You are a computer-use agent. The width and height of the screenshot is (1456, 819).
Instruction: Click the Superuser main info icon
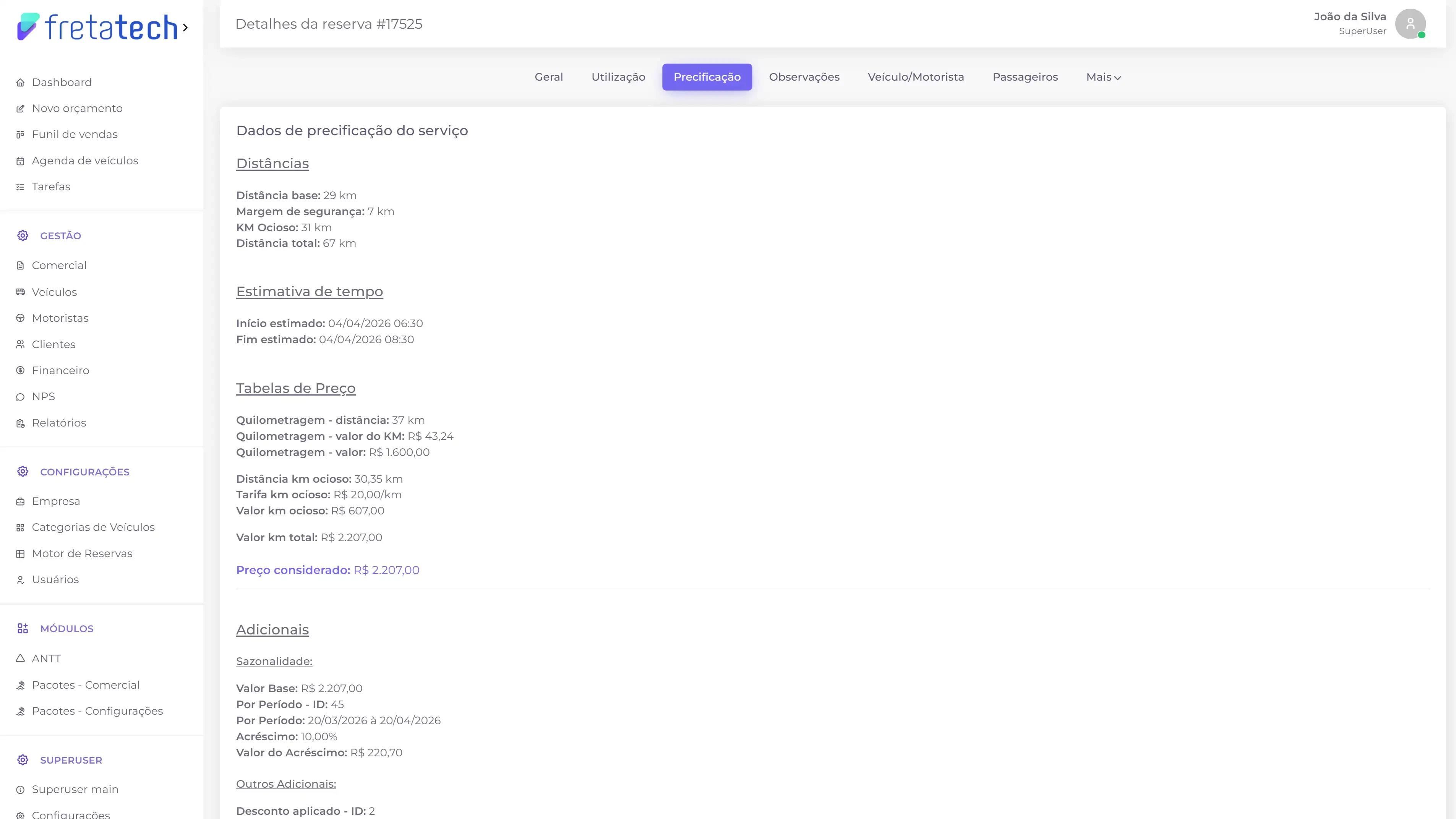20,790
